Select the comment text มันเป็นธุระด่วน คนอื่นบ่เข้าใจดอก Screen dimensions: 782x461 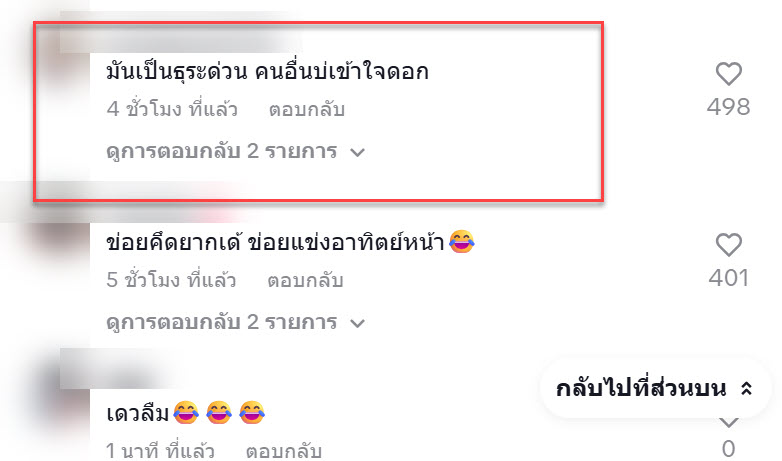point(267,71)
